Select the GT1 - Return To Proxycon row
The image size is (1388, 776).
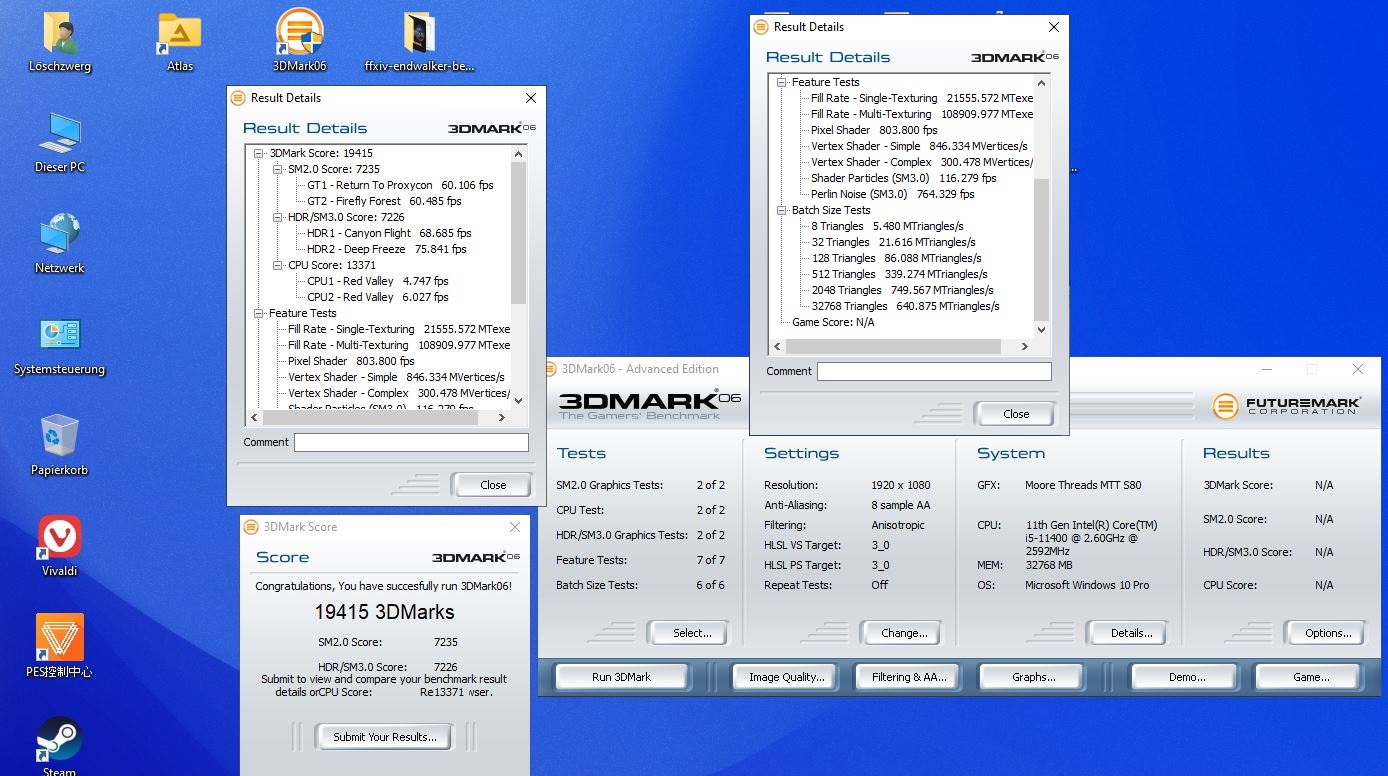[x=400, y=185]
